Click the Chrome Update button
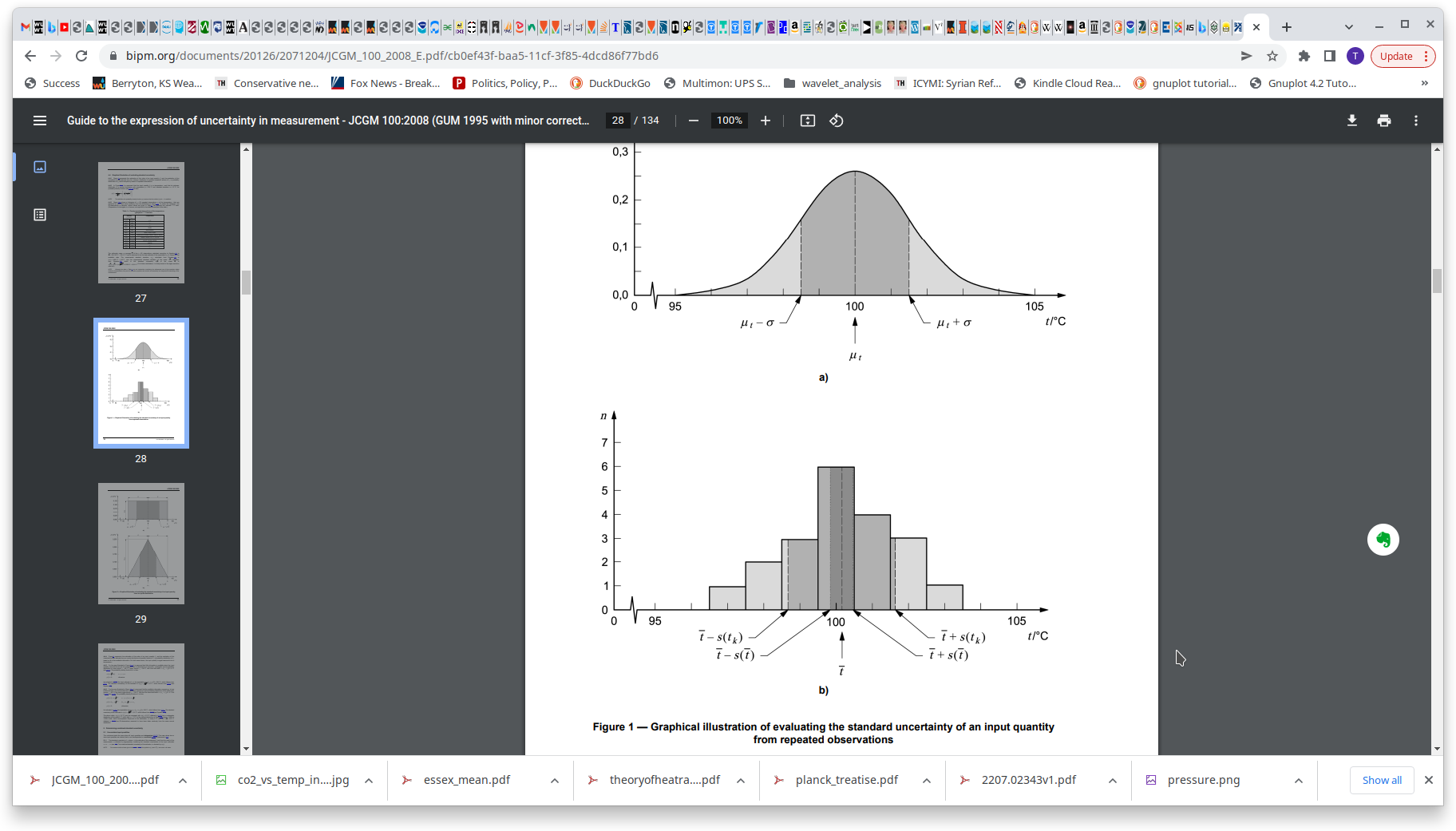1456x831 pixels. [x=1396, y=56]
